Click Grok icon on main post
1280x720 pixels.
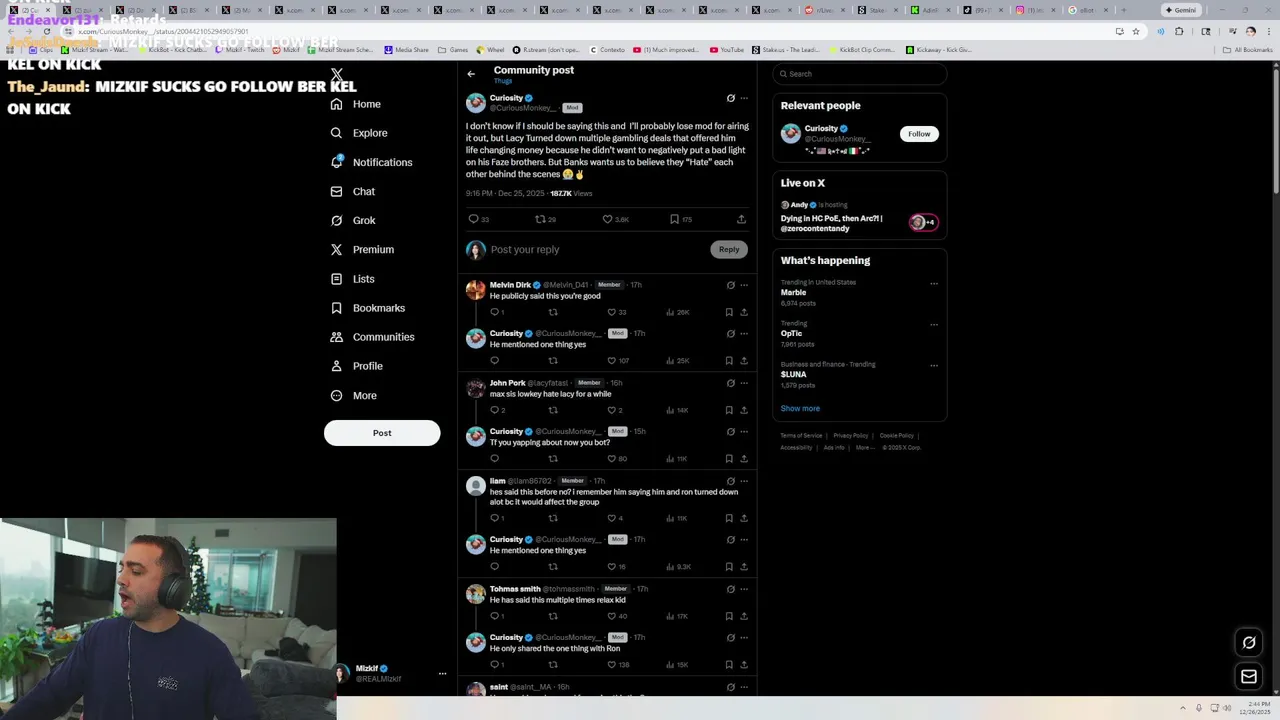coord(730,98)
